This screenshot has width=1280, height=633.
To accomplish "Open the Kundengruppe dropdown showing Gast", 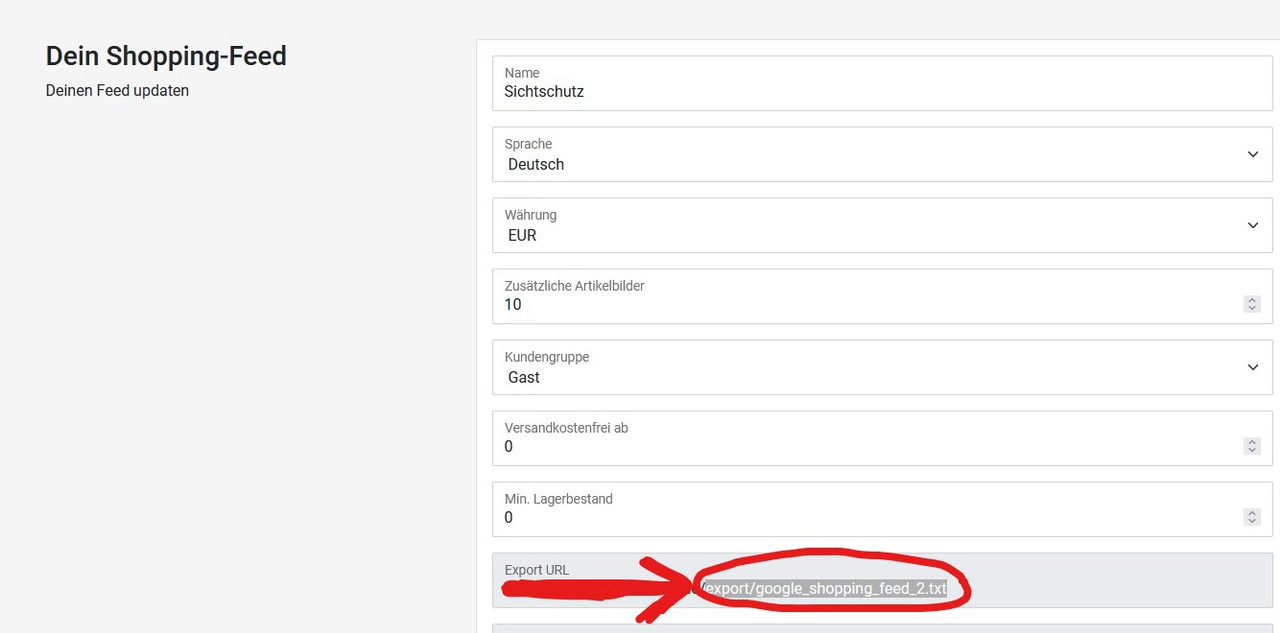I will coord(882,367).
